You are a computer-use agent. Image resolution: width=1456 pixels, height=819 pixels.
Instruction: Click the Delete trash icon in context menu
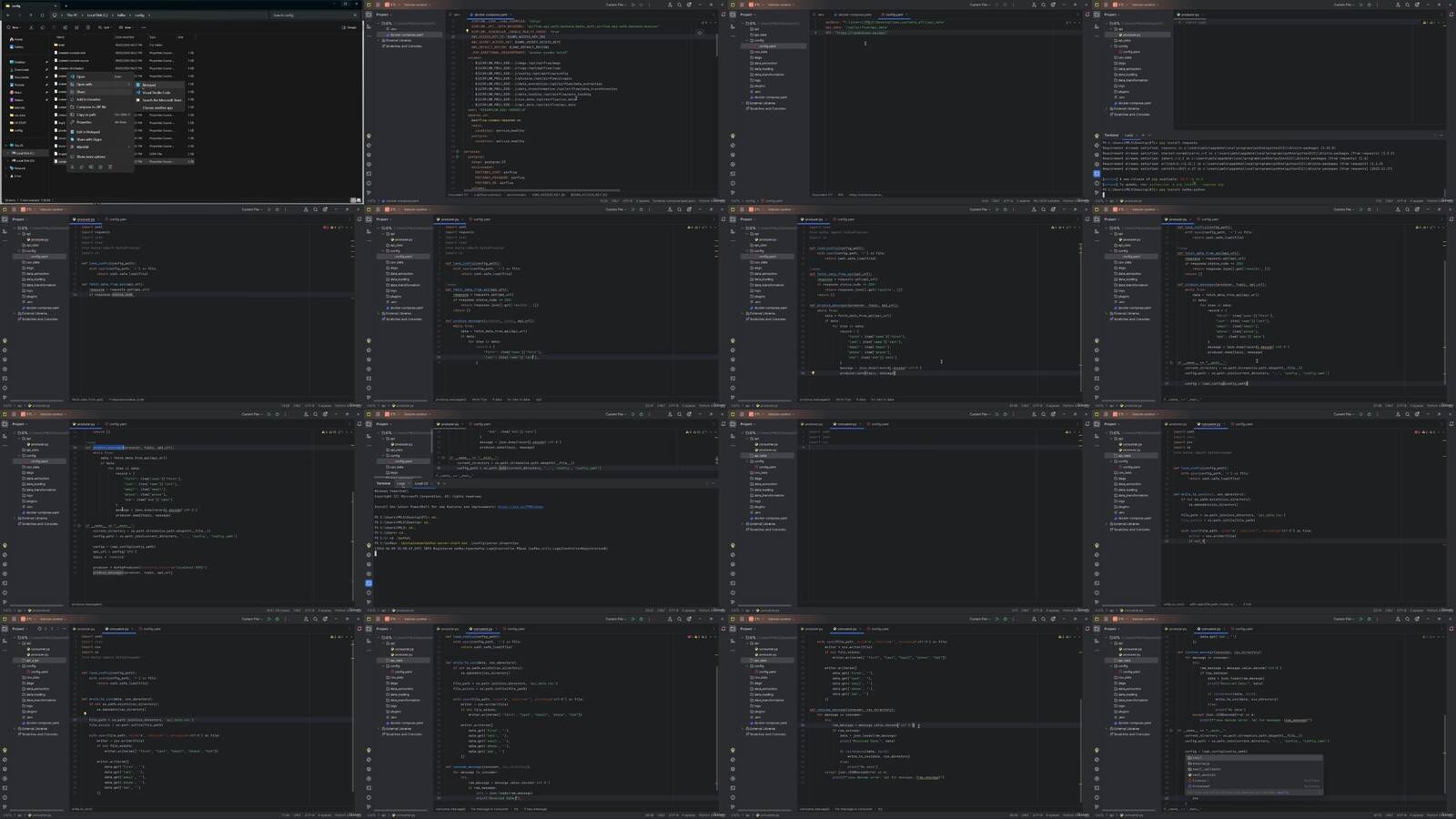110,167
